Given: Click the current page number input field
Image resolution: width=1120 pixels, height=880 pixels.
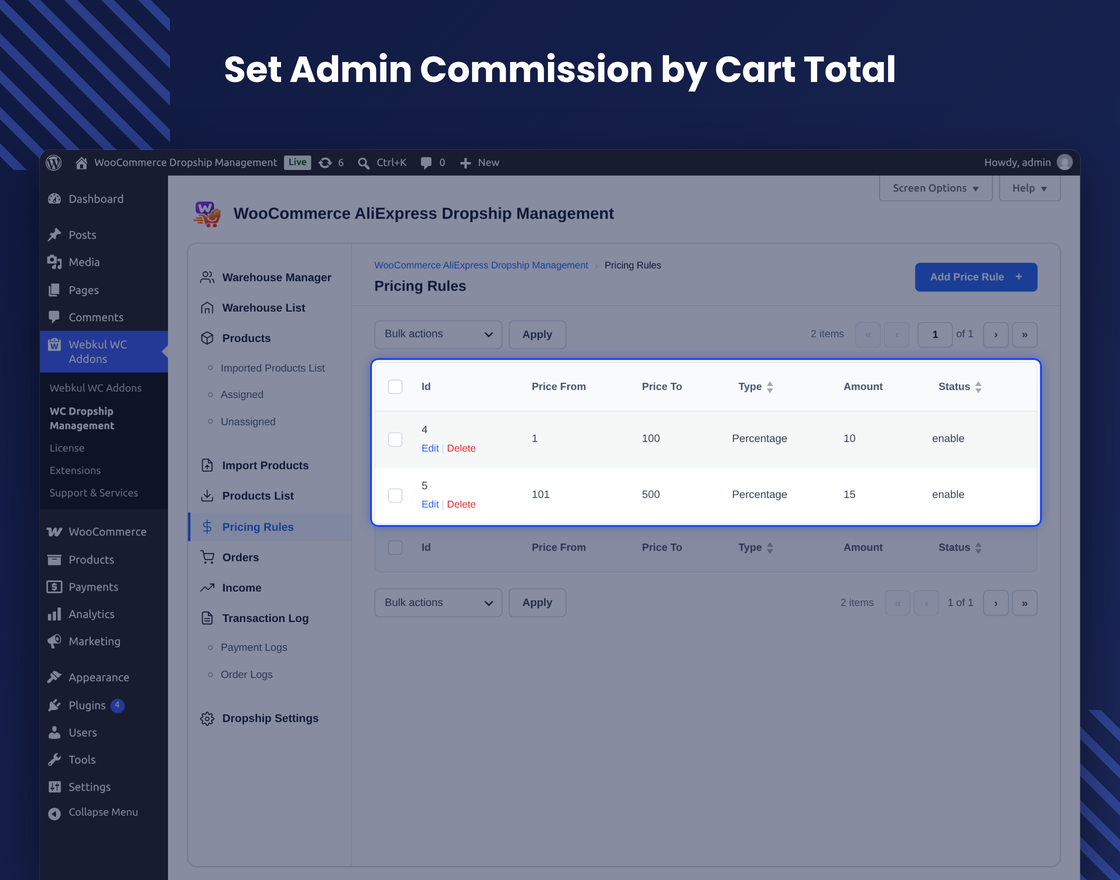Looking at the screenshot, I should (x=934, y=334).
